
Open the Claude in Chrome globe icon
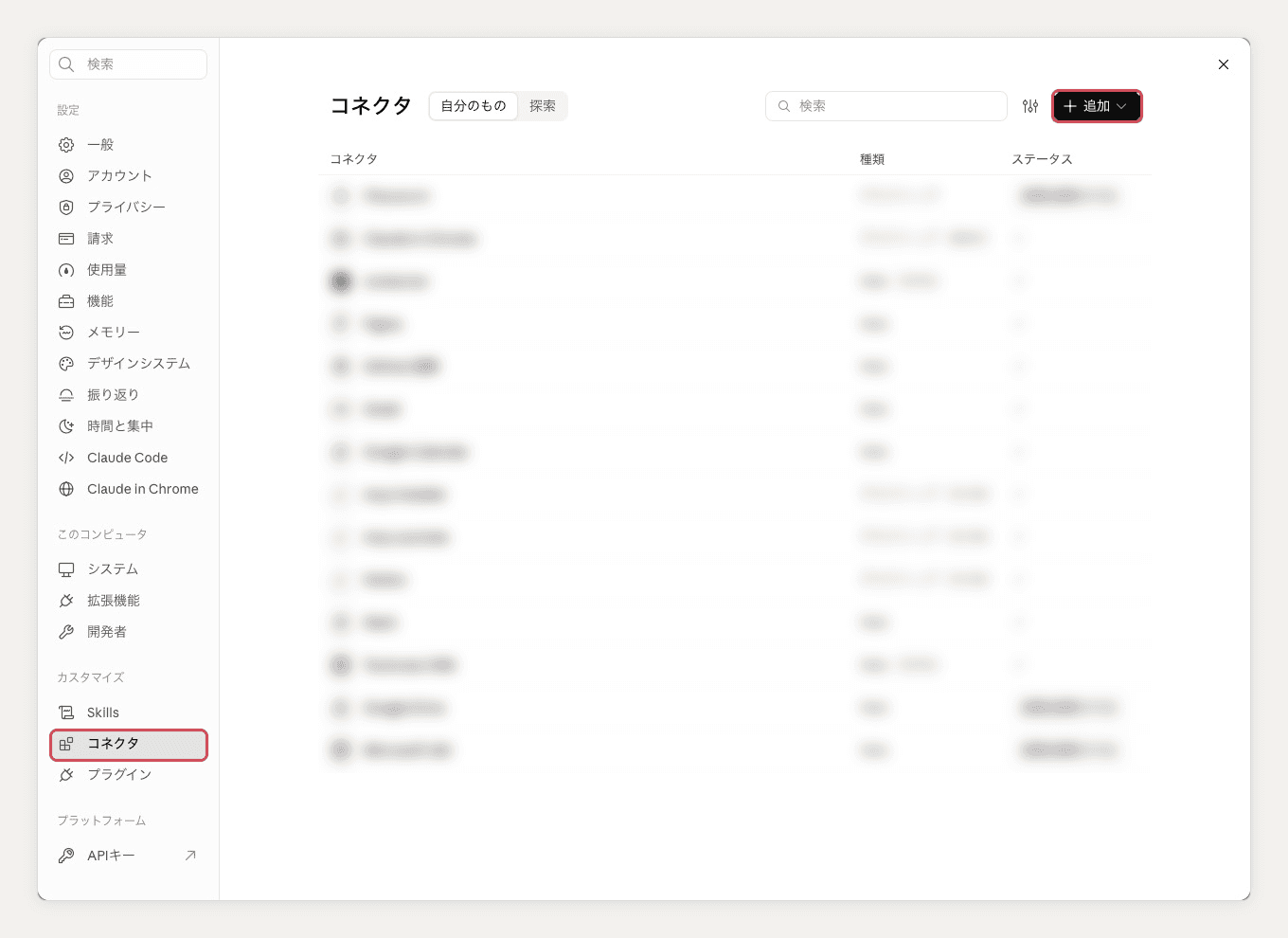pyautogui.click(x=66, y=489)
